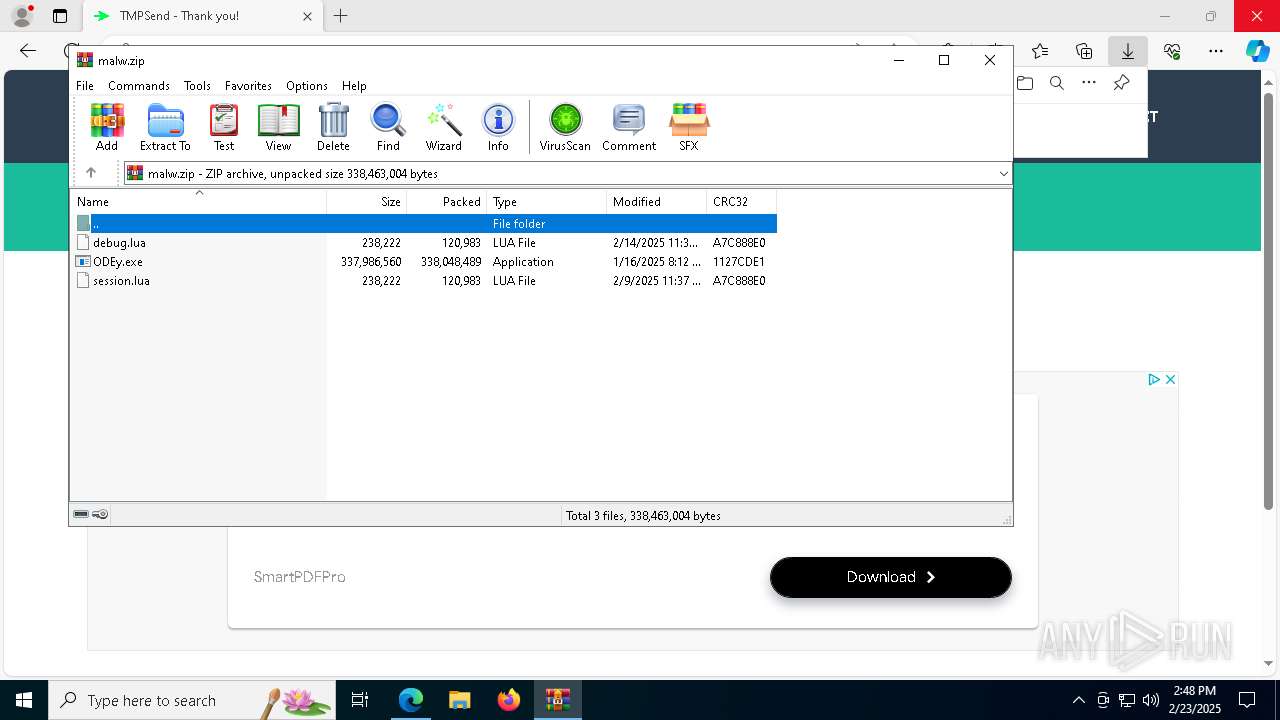
Task: Open the Find magnifier tool
Action: 388,127
